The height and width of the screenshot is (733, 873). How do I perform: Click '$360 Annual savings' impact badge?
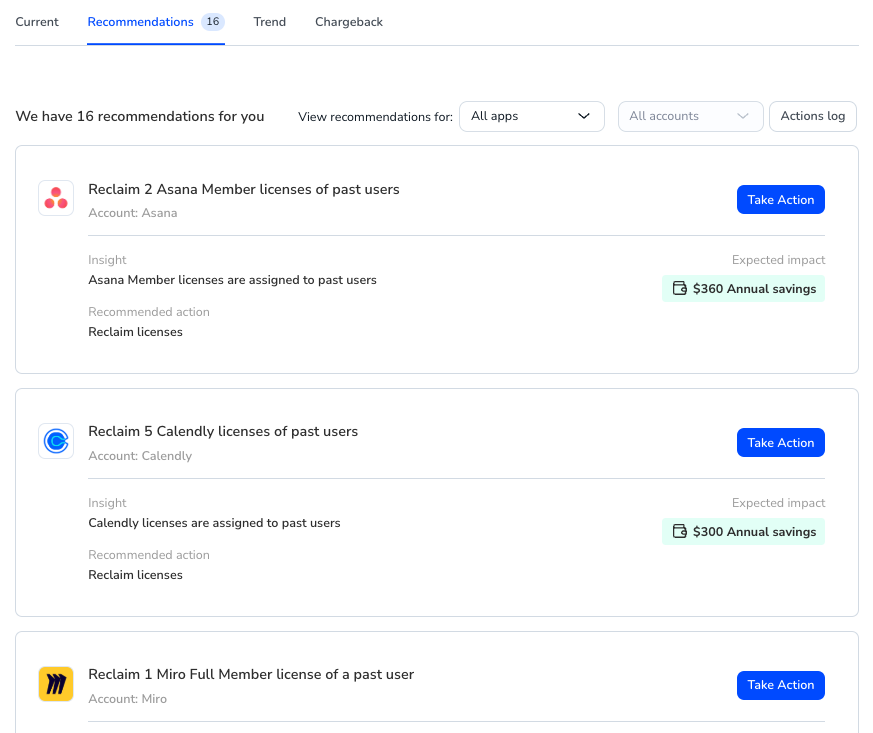coord(743,288)
